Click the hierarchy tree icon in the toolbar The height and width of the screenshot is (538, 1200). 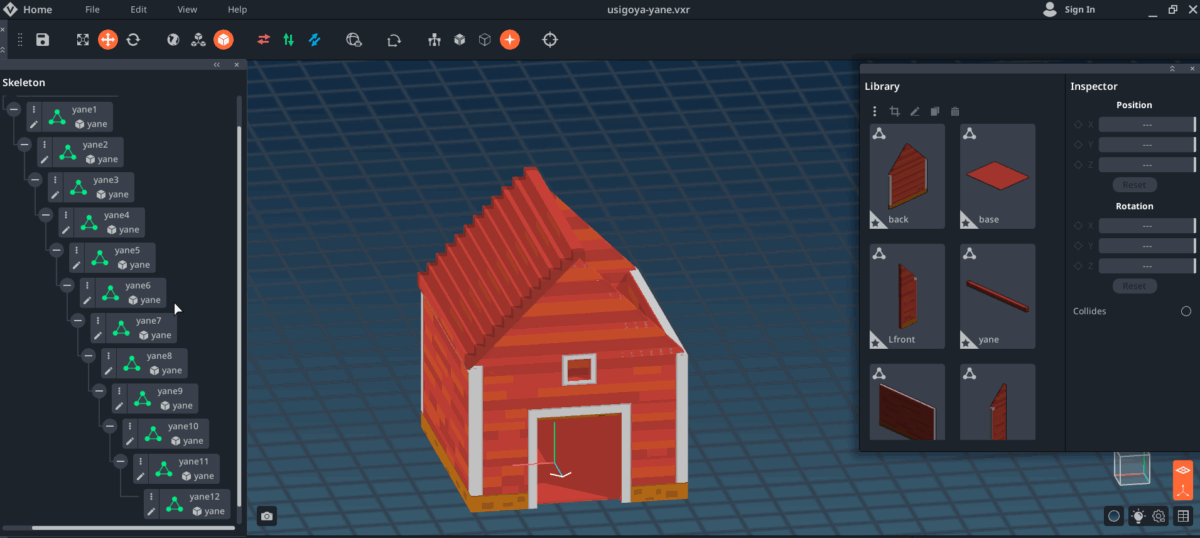point(434,40)
